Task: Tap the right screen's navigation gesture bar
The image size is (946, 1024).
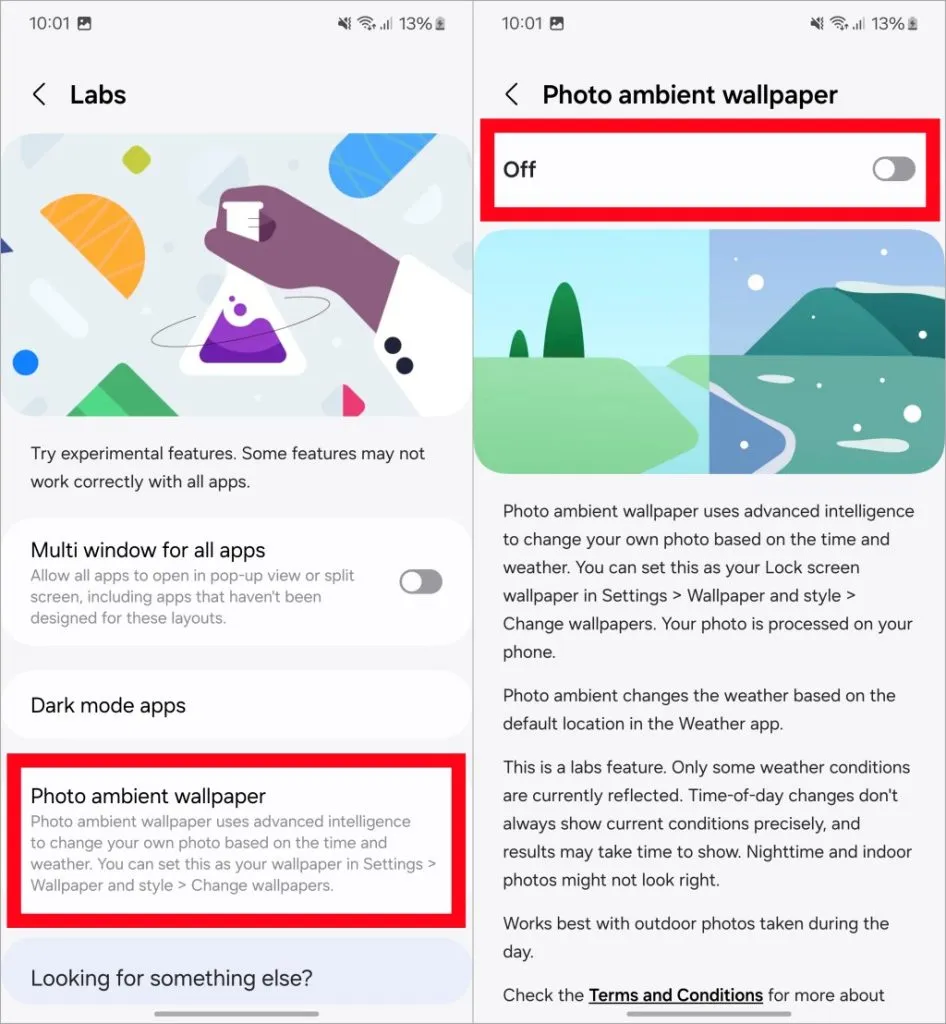Action: point(709,1014)
